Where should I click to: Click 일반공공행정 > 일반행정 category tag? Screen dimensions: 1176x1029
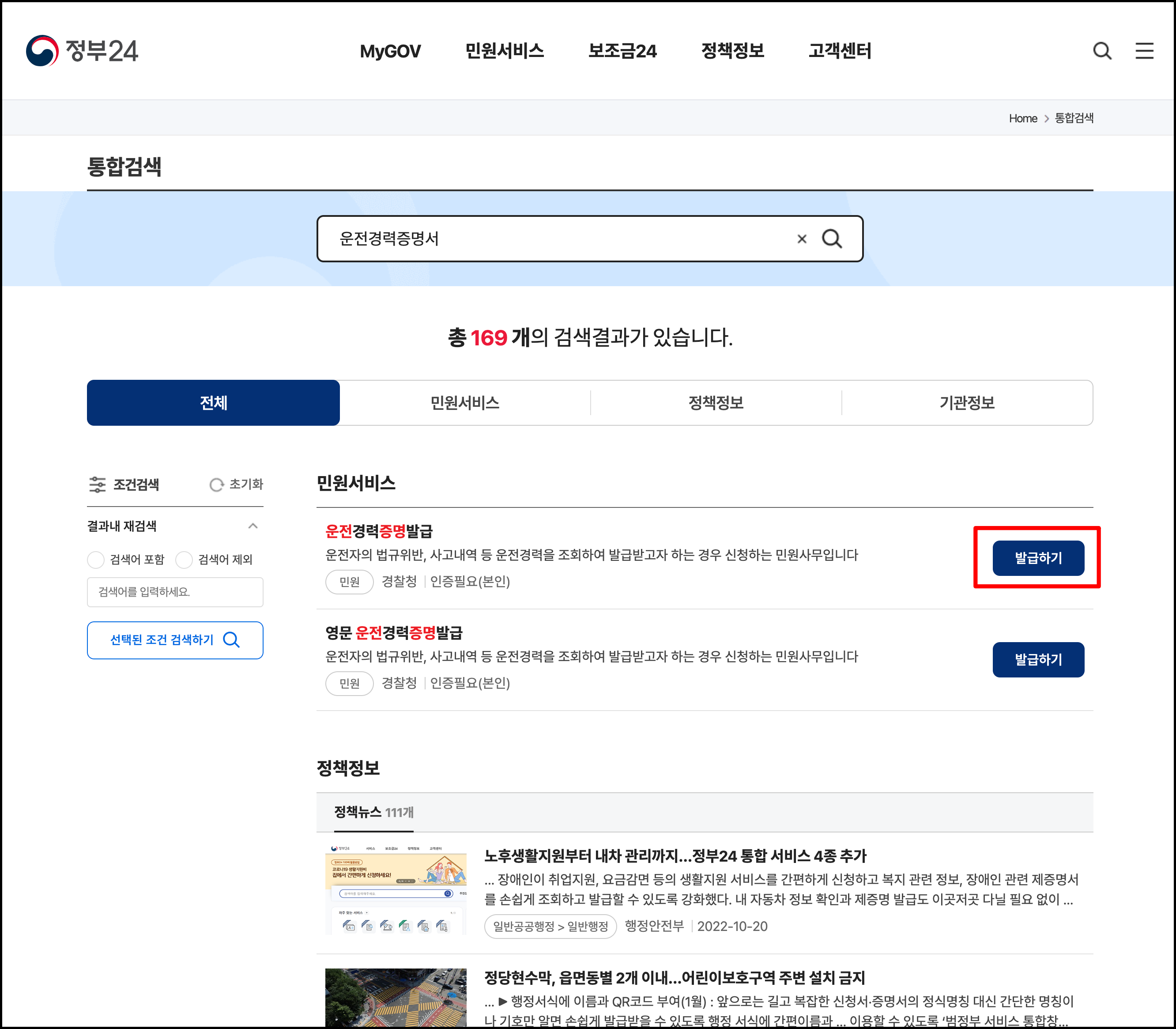point(550,927)
